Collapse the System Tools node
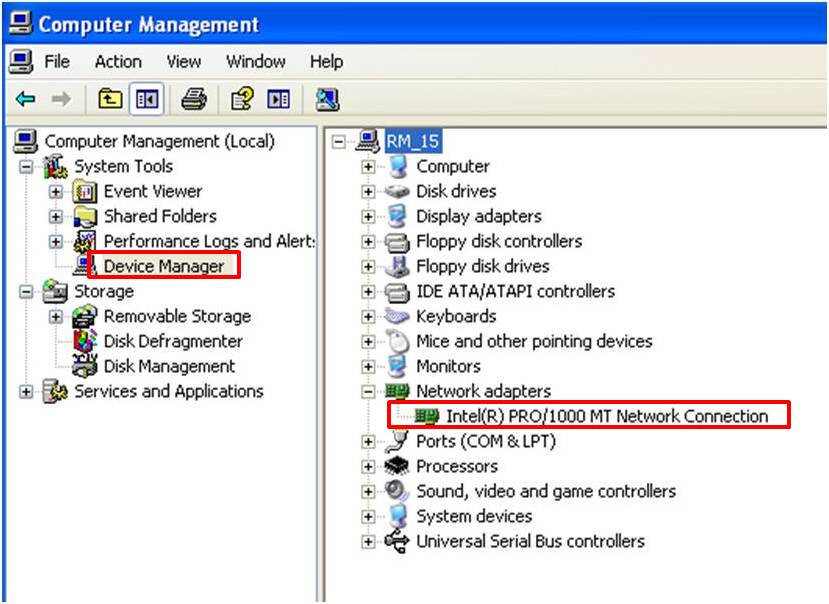The width and height of the screenshot is (829, 604). [26, 167]
